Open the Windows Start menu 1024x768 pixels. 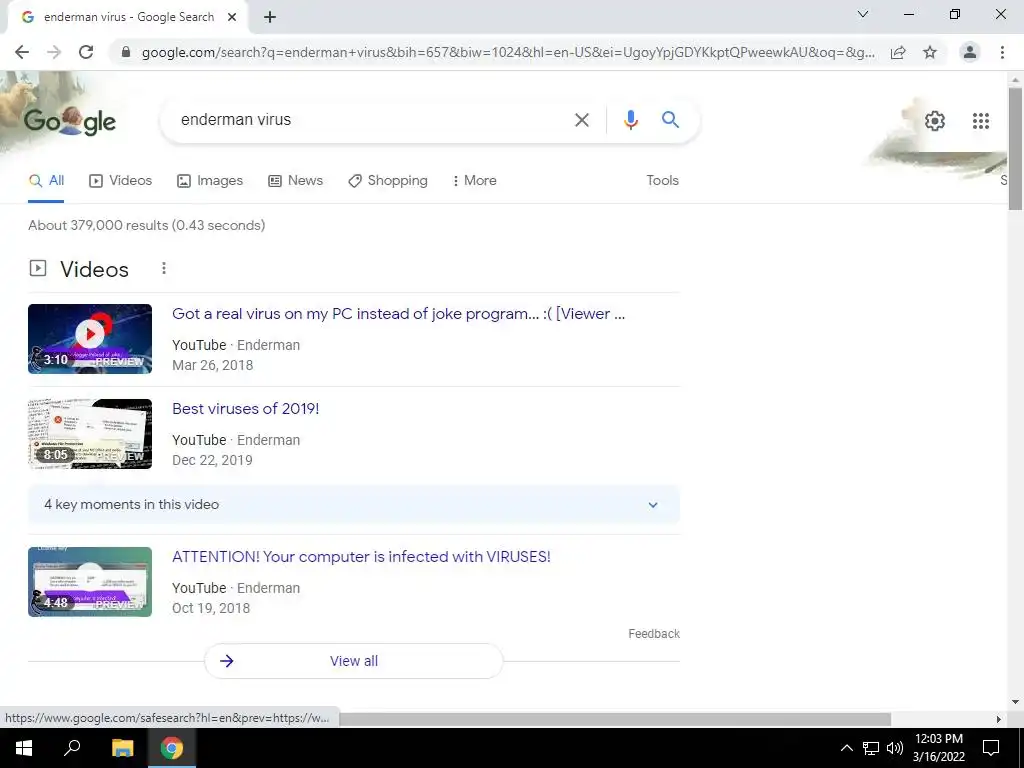(x=24, y=748)
